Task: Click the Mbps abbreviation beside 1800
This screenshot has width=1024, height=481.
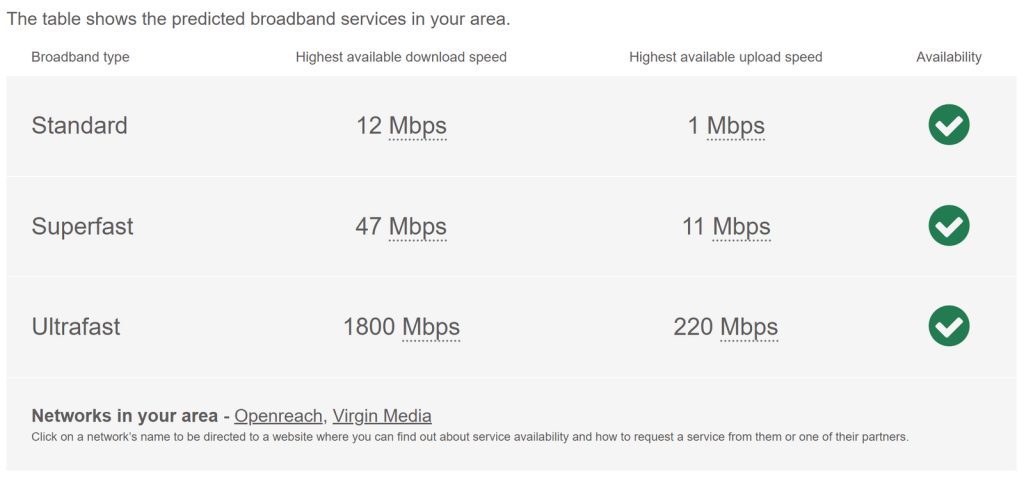Action: [431, 327]
